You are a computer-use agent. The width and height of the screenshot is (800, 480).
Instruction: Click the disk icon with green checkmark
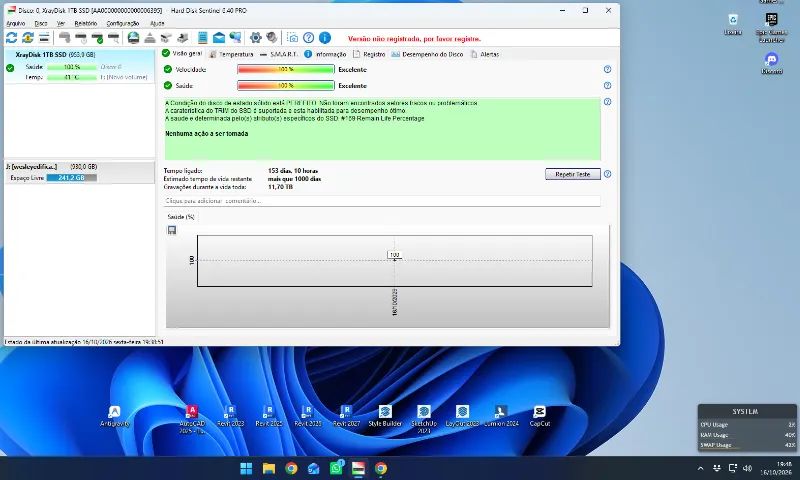tap(97, 37)
